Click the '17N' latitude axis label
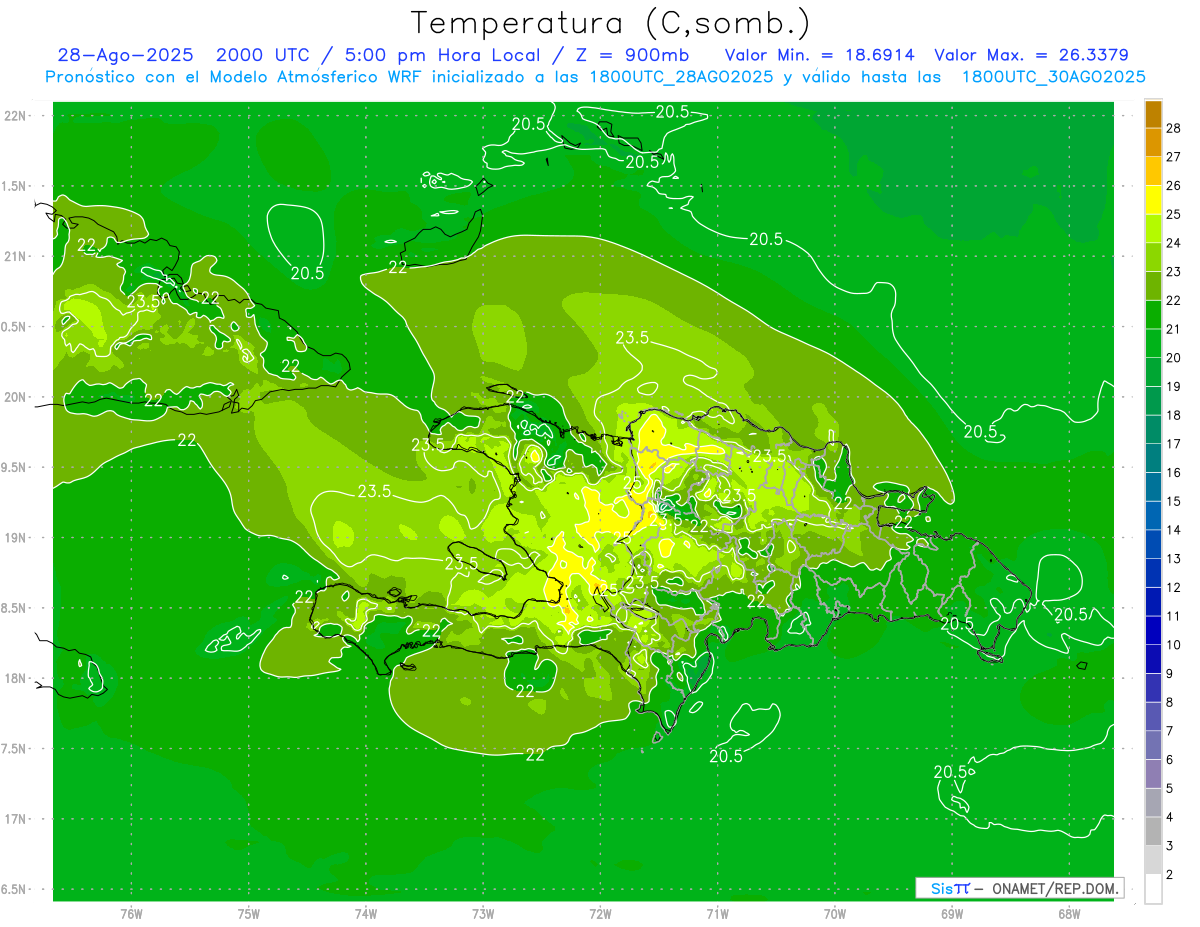1200x927 pixels. pos(16,820)
